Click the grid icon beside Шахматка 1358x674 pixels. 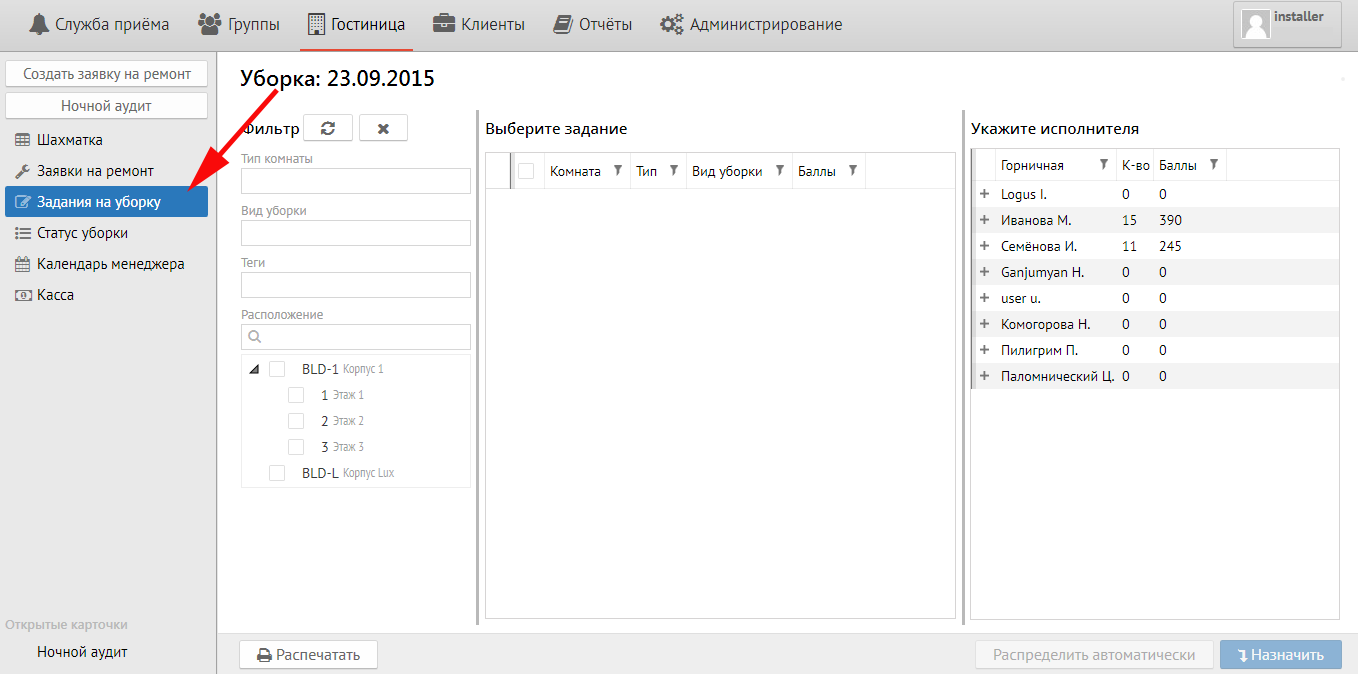tap(22, 140)
